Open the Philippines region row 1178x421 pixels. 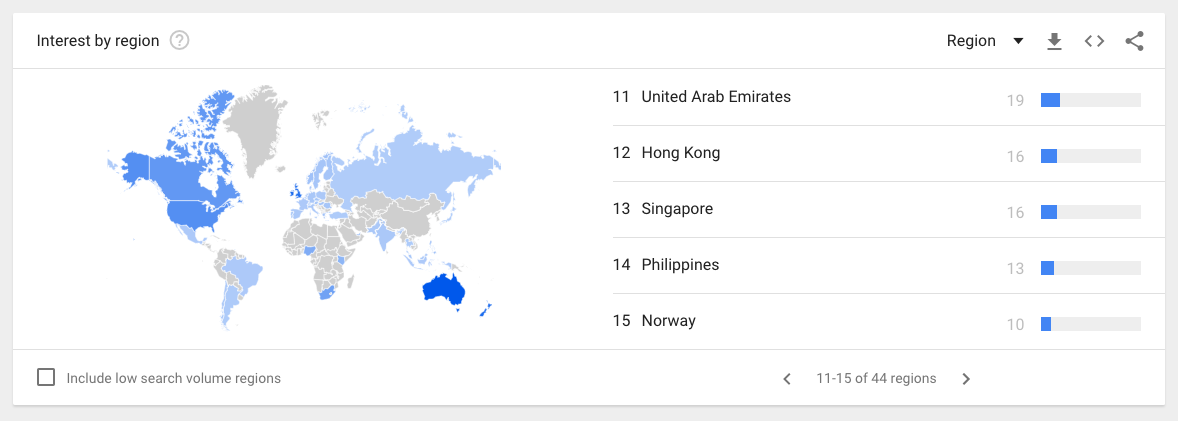(x=680, y=265)
